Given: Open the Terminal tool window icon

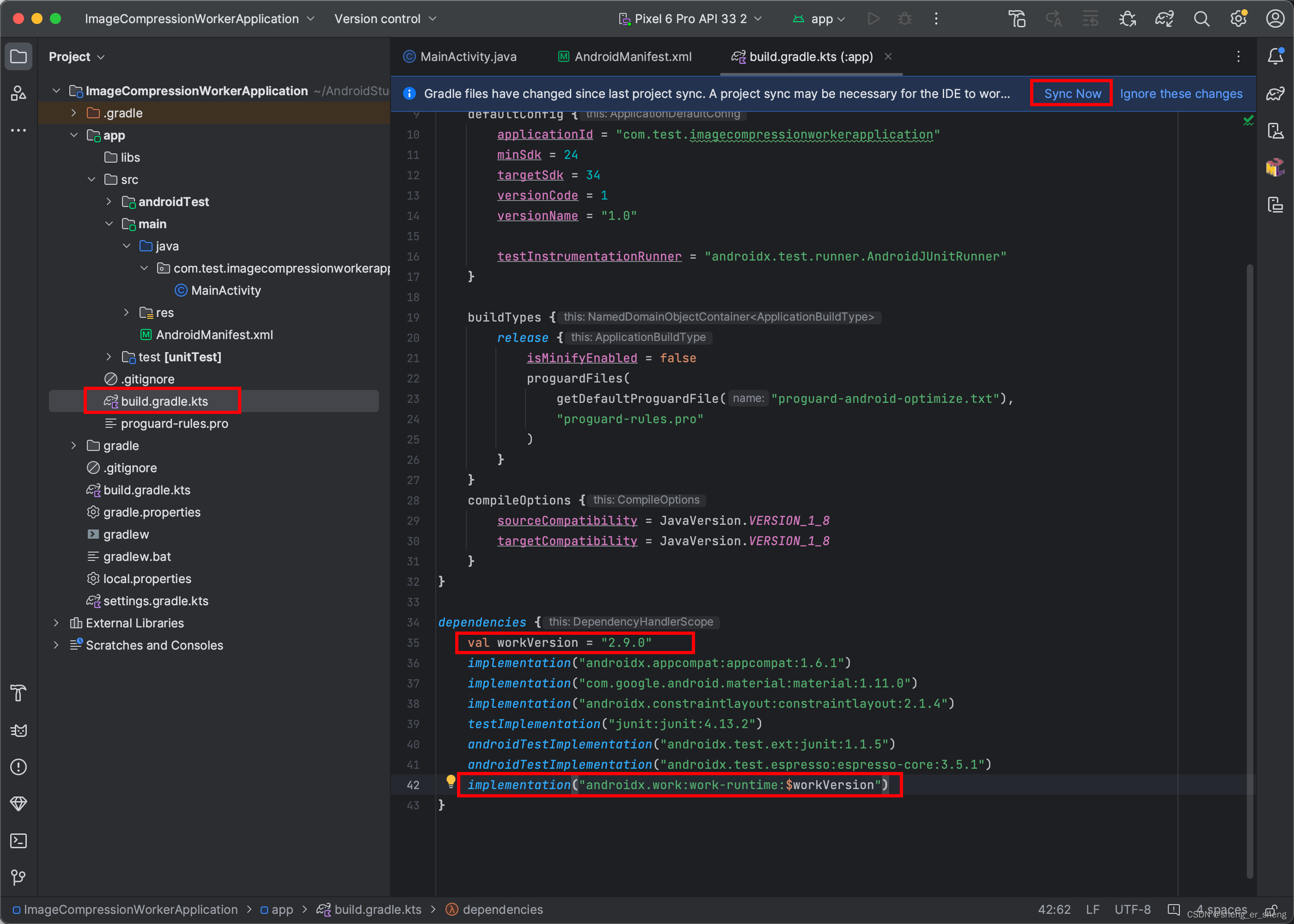Looking at the screenshot, I should 18,840.
